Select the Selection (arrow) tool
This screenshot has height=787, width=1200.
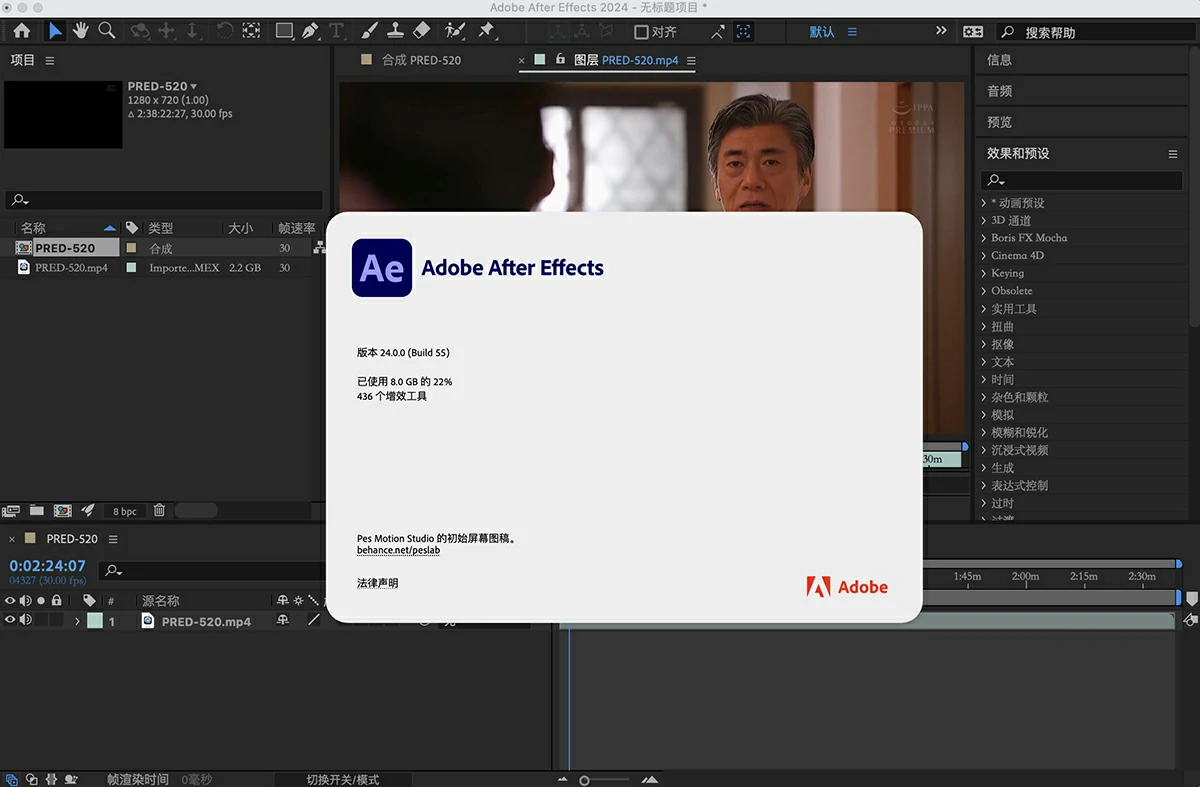(56, 31)
